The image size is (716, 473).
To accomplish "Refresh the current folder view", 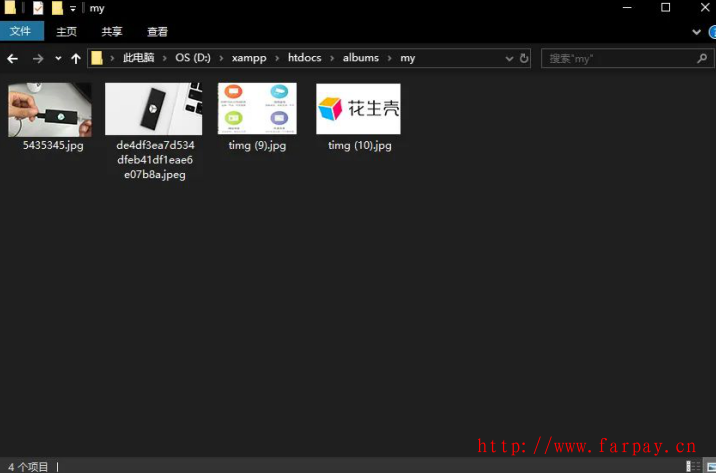I will click(x=525, y=58).
